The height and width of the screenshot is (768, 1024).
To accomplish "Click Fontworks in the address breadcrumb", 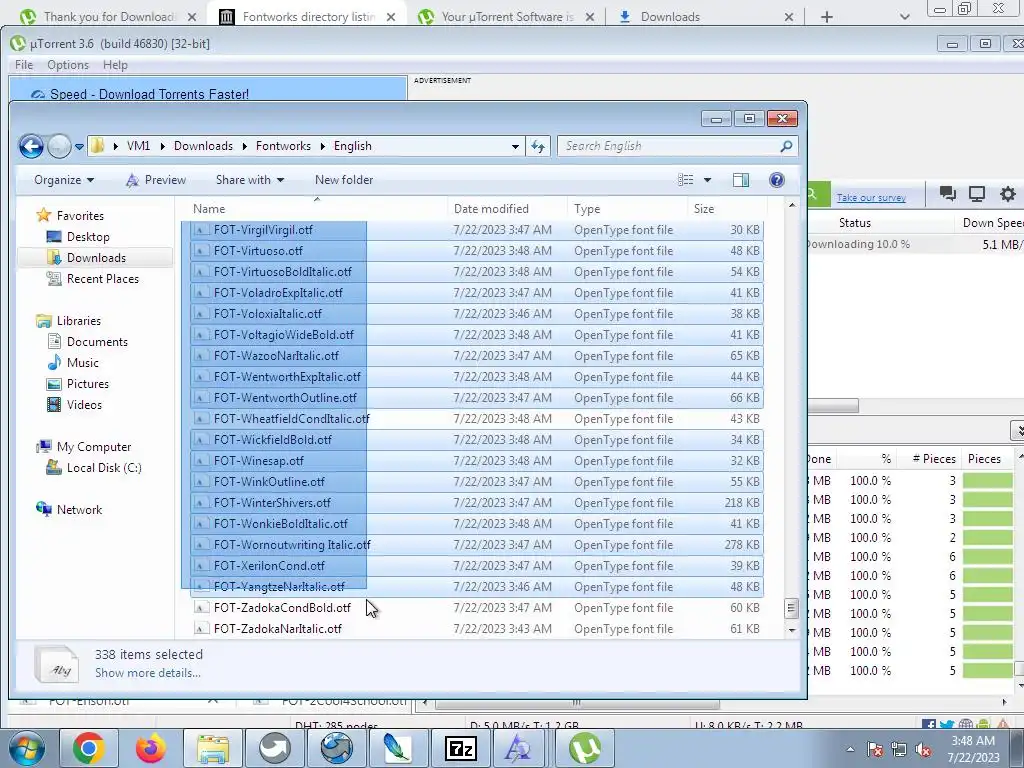I will (283, 146).
